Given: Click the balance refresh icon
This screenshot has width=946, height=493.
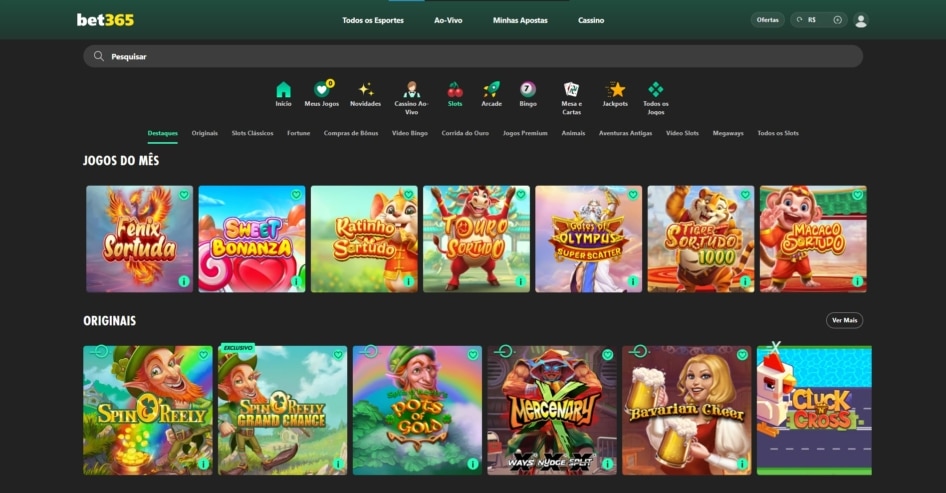Looking at the screenshot, I should point(799,20).
